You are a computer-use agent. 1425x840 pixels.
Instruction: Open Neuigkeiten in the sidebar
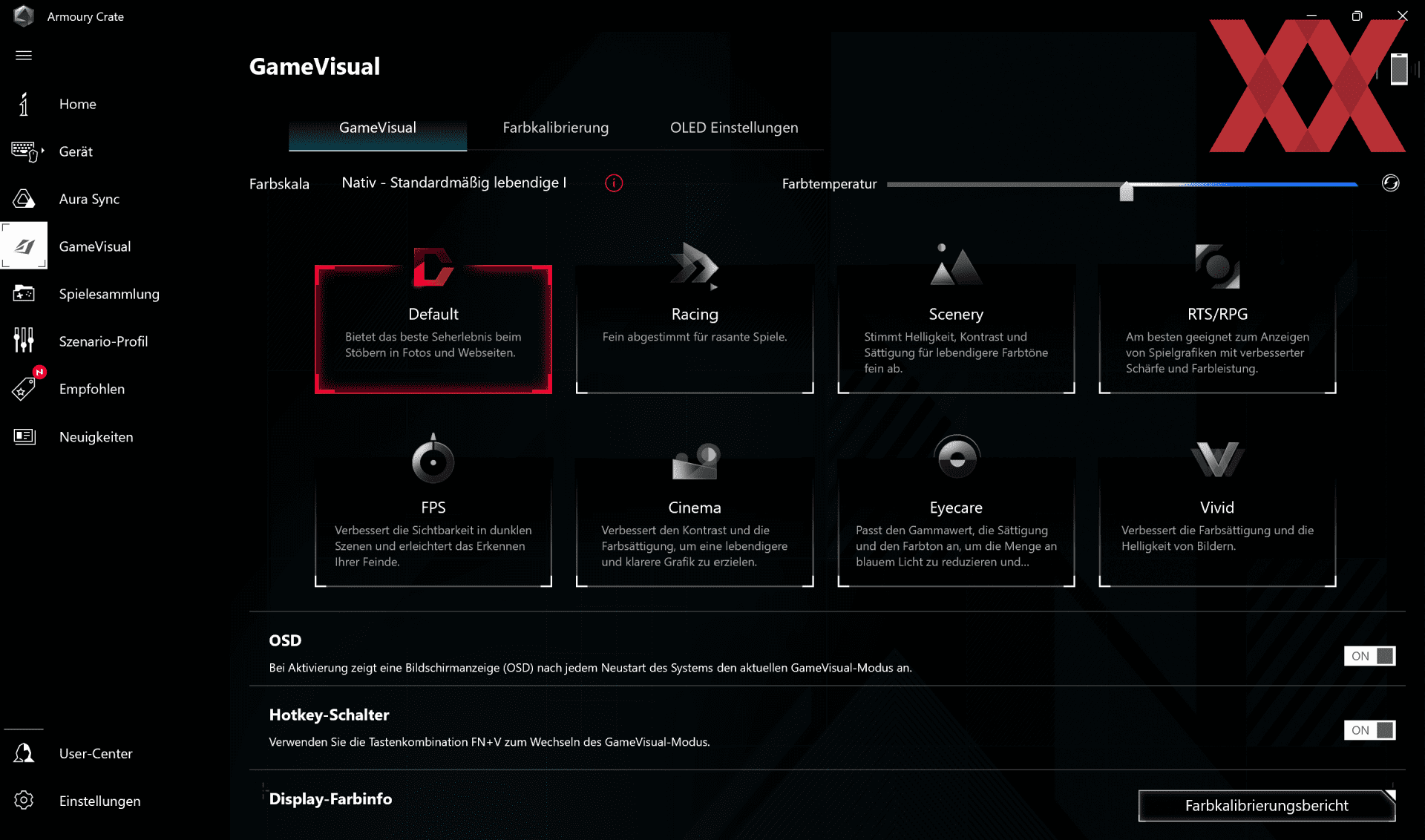(x=96, y=437)
